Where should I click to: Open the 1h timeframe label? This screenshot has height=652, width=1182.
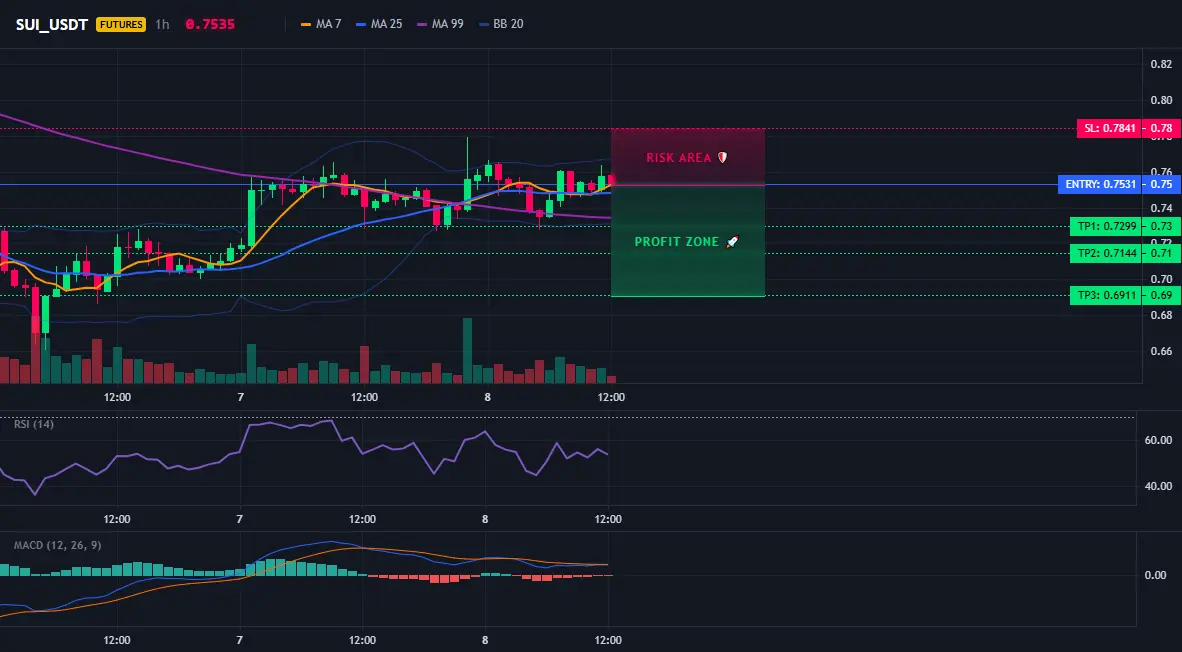click(162, 24)
